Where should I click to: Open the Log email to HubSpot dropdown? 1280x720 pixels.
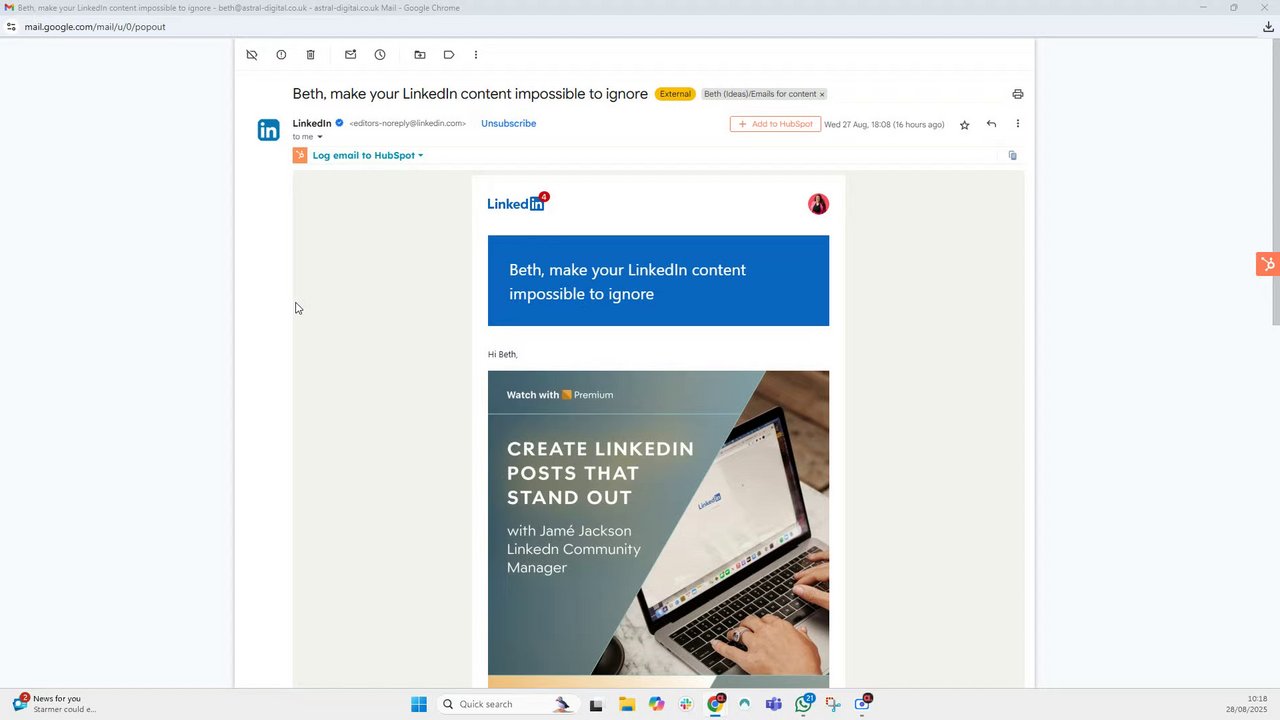368,155
